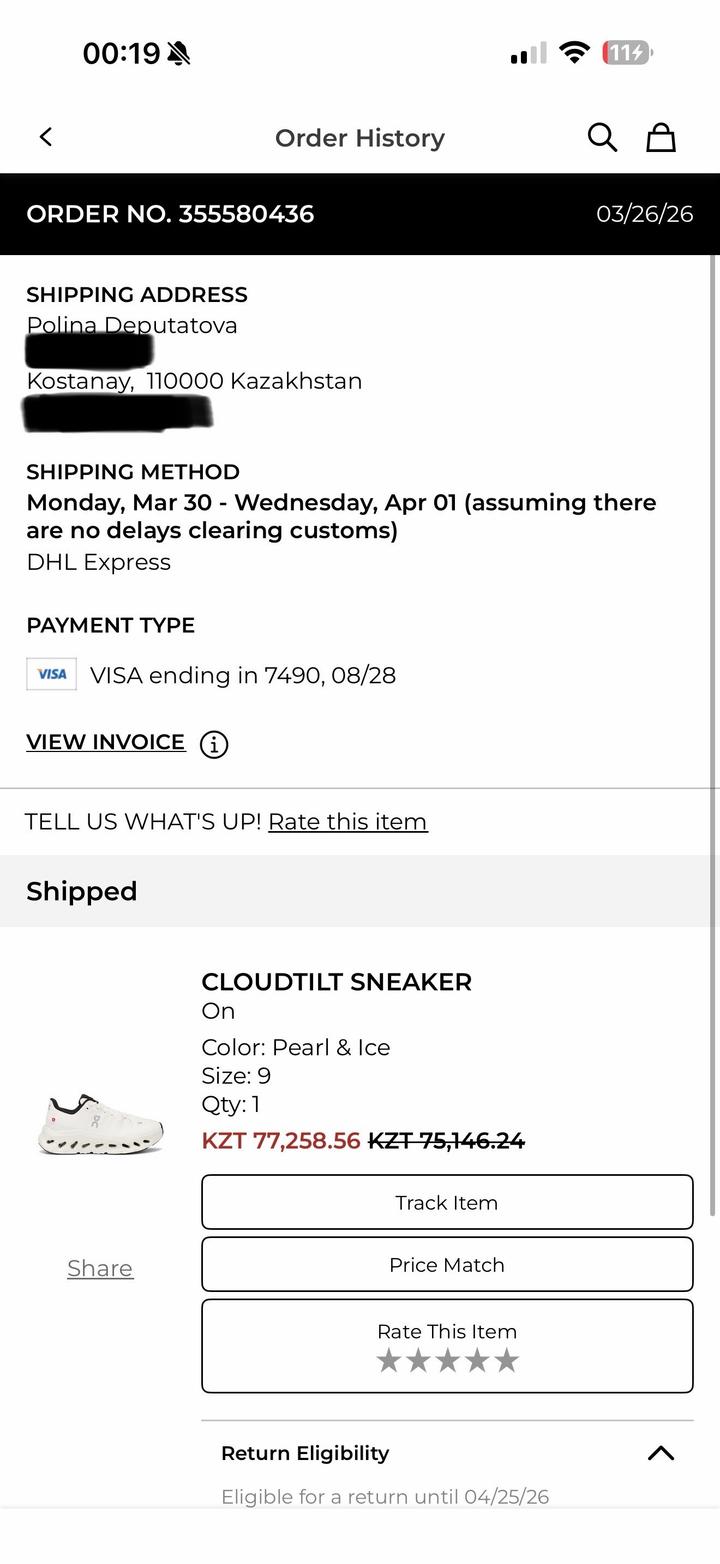
Task: Open search with magnifier icon
Action: tap(602, 137)
